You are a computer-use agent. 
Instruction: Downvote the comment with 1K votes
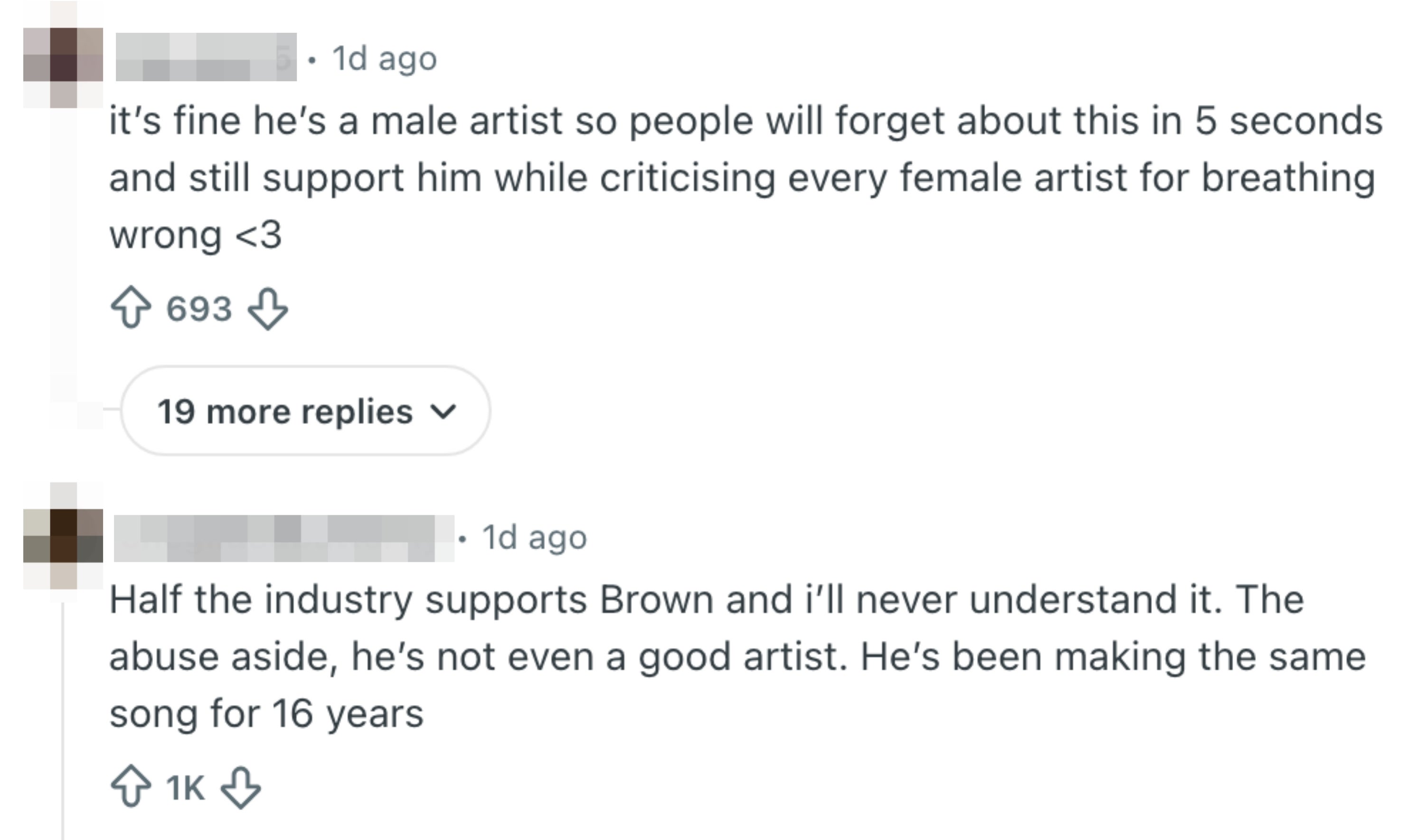click(x=241, y=787)
